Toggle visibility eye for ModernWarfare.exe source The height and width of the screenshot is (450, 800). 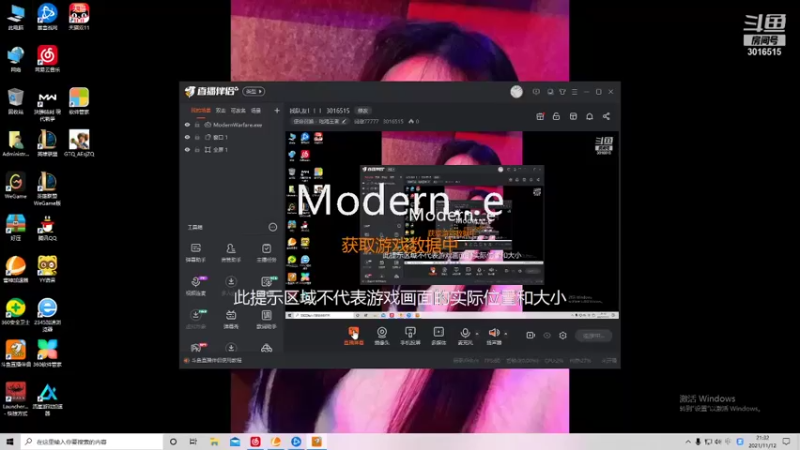pyautogui.click(x=187, y=124)
